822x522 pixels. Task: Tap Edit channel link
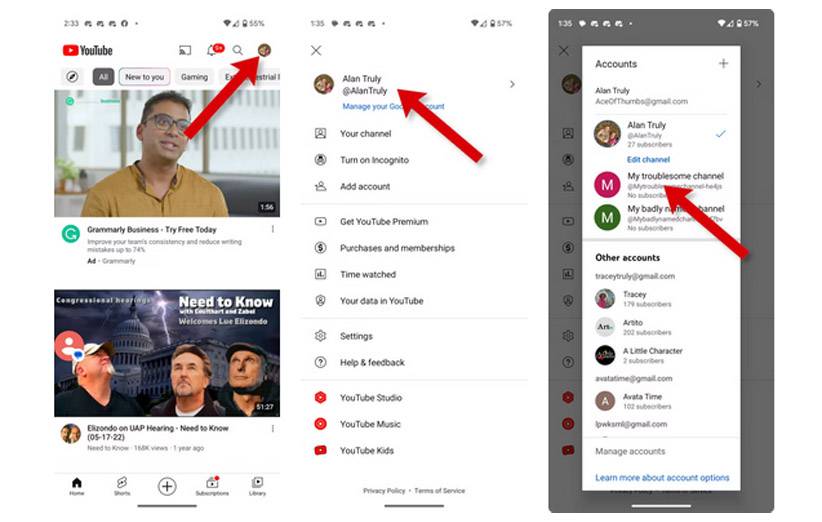point(648,159)
